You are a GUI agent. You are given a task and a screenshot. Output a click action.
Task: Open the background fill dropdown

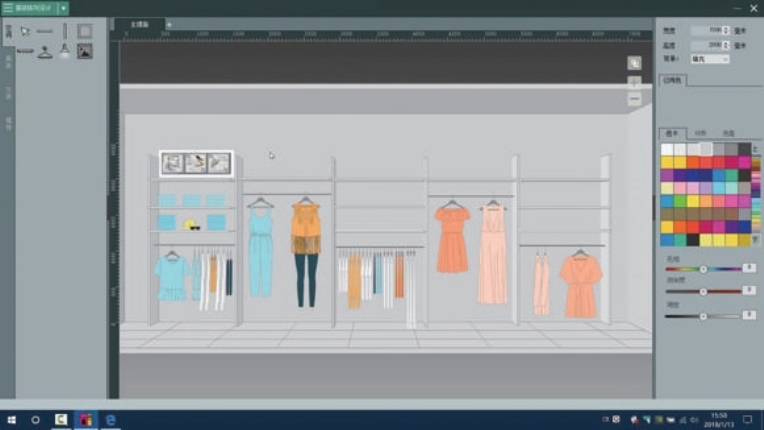click(710, 59)
